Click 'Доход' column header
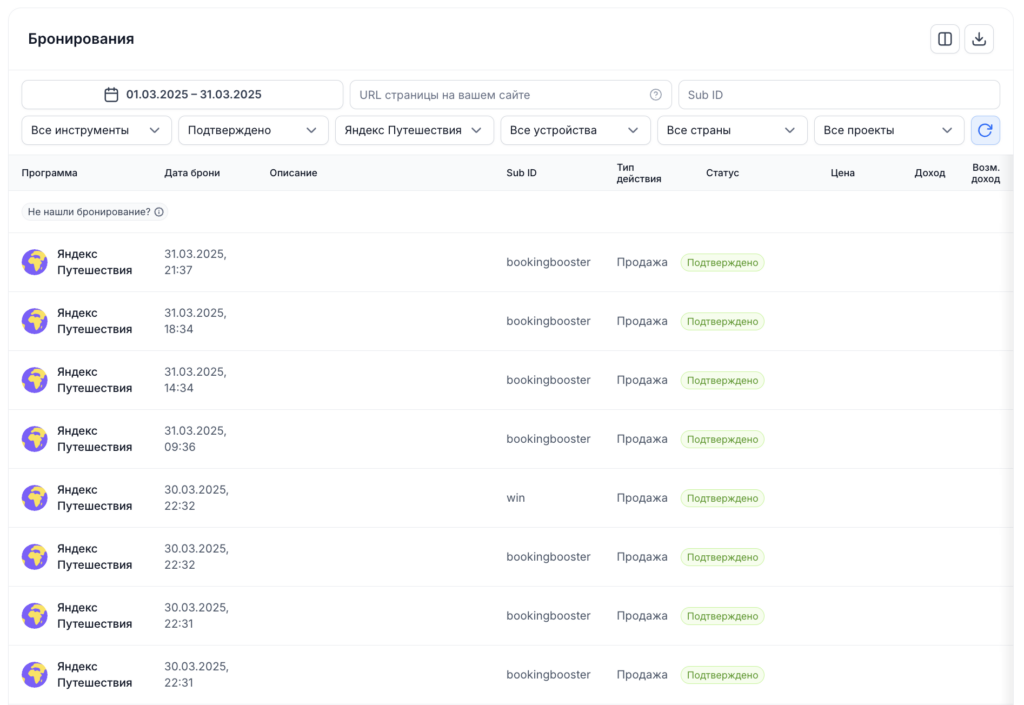 (929, 173)
